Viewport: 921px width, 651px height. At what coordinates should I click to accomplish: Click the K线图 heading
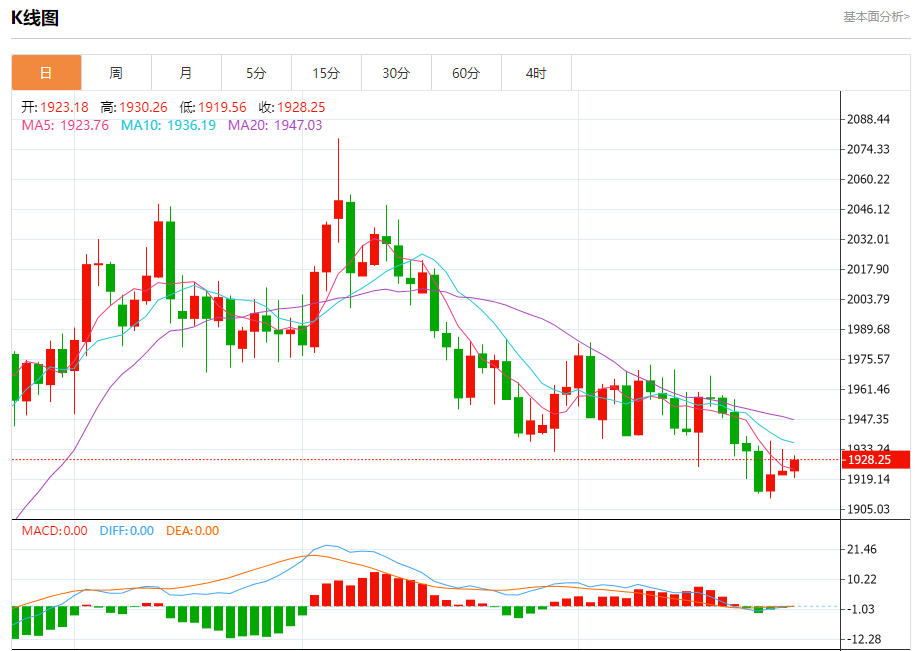coord(35,18)
